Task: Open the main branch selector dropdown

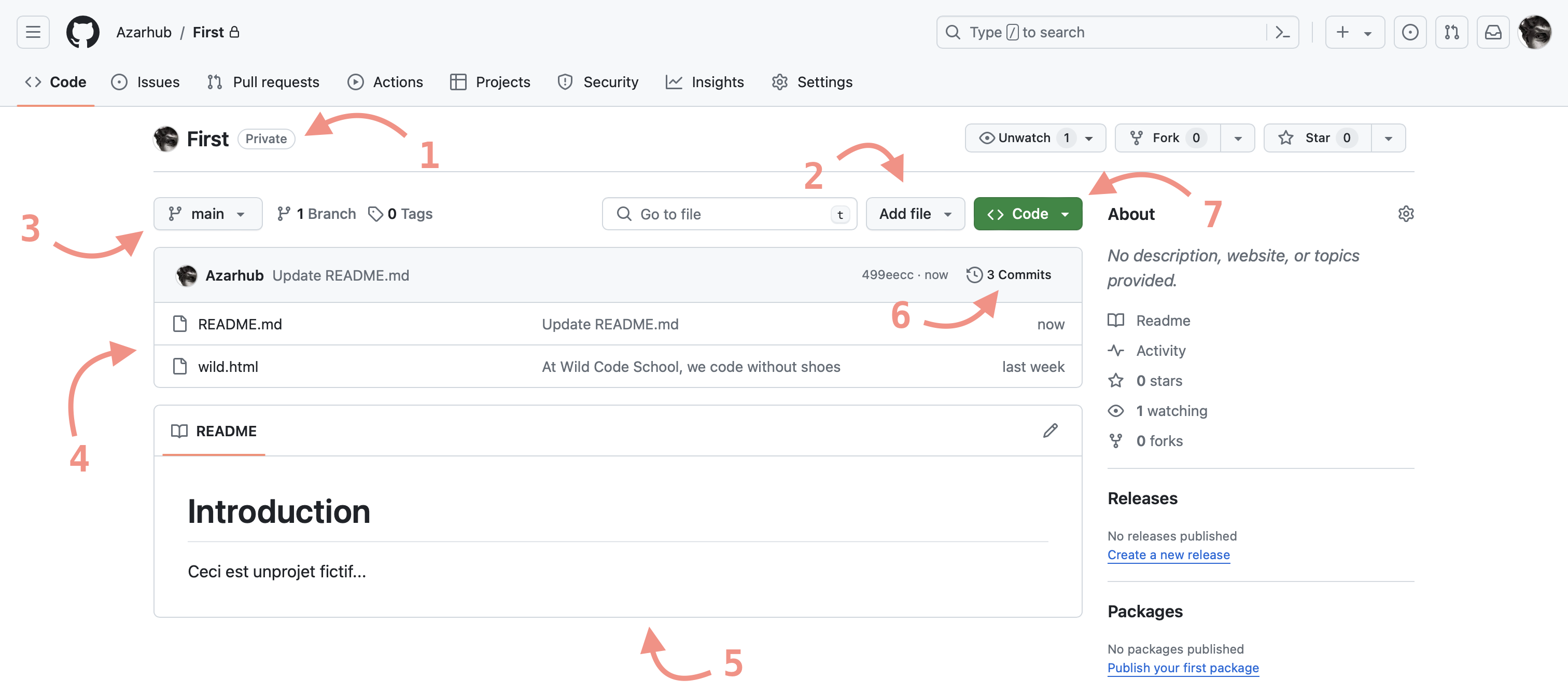Action: [207, 214]
